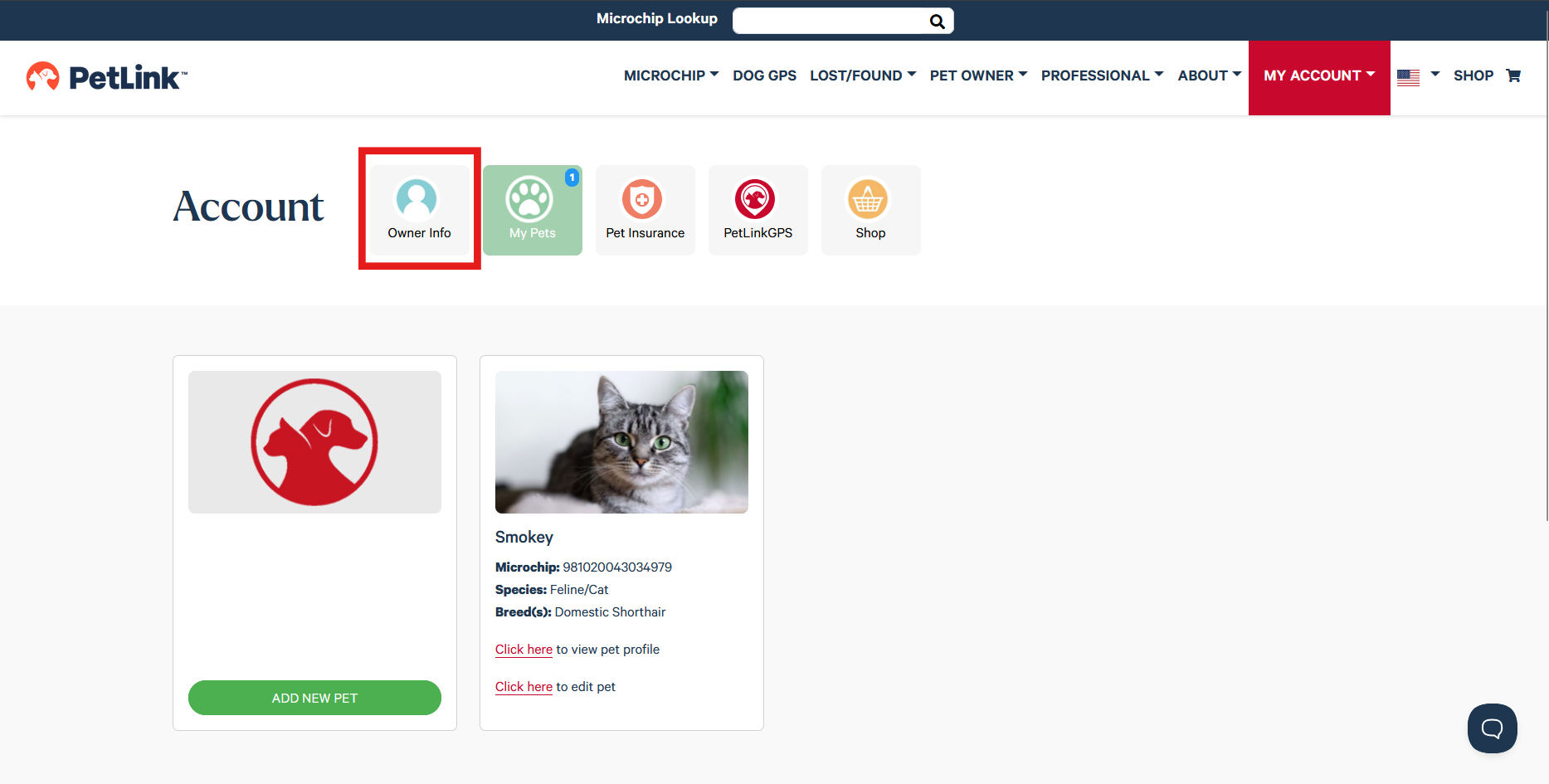The width and height of the screenshot is (1549, 784).
Task: Click here to view pet profile
Action: click(x=524, y=650)
